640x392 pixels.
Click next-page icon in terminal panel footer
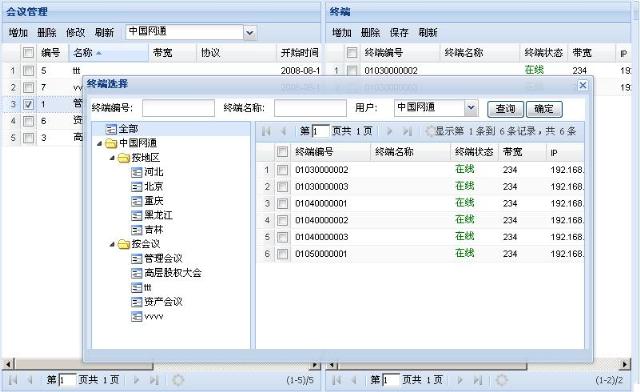(x=460, y=380)
